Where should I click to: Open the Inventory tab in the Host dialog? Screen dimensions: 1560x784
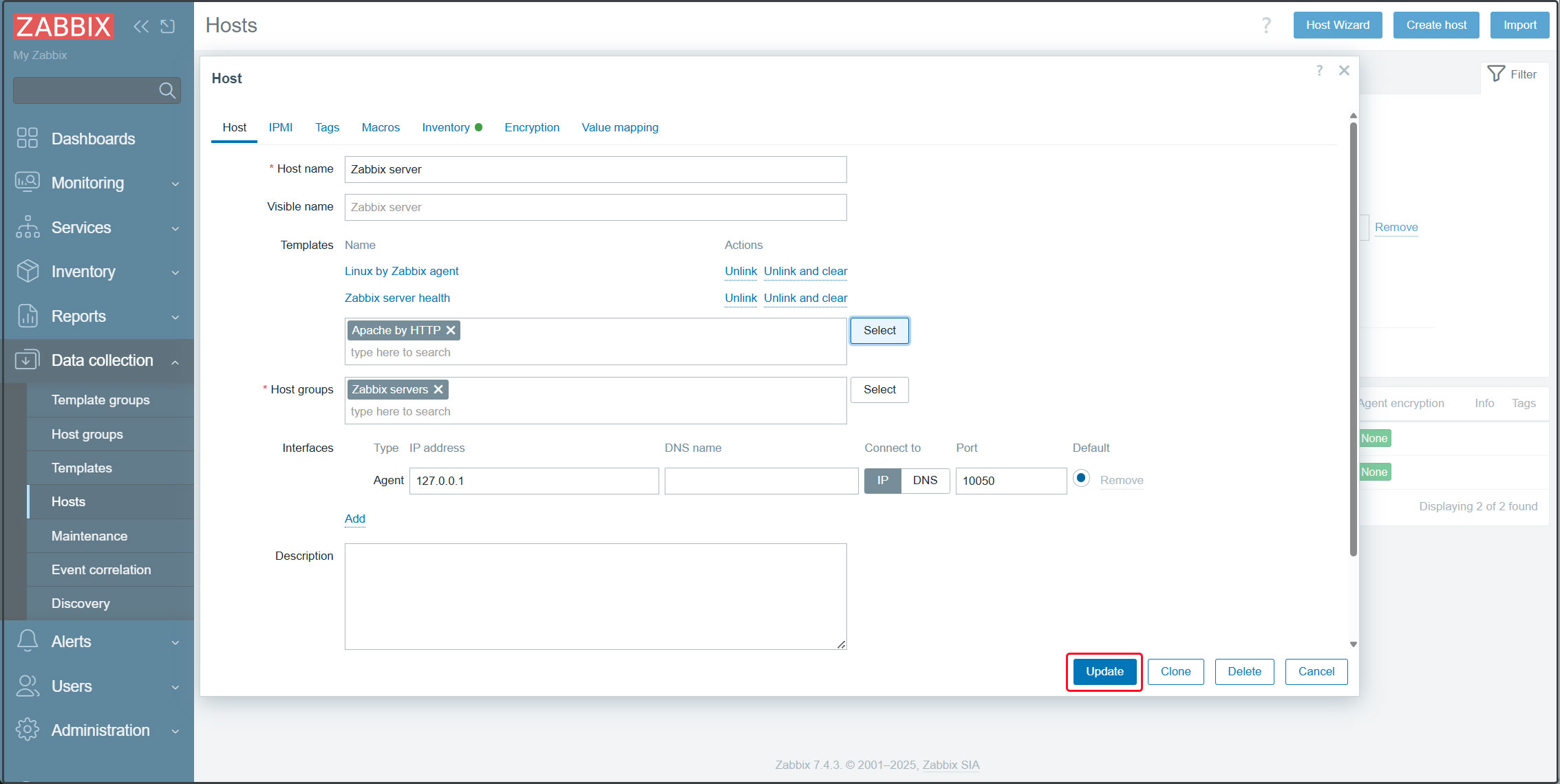446,127
